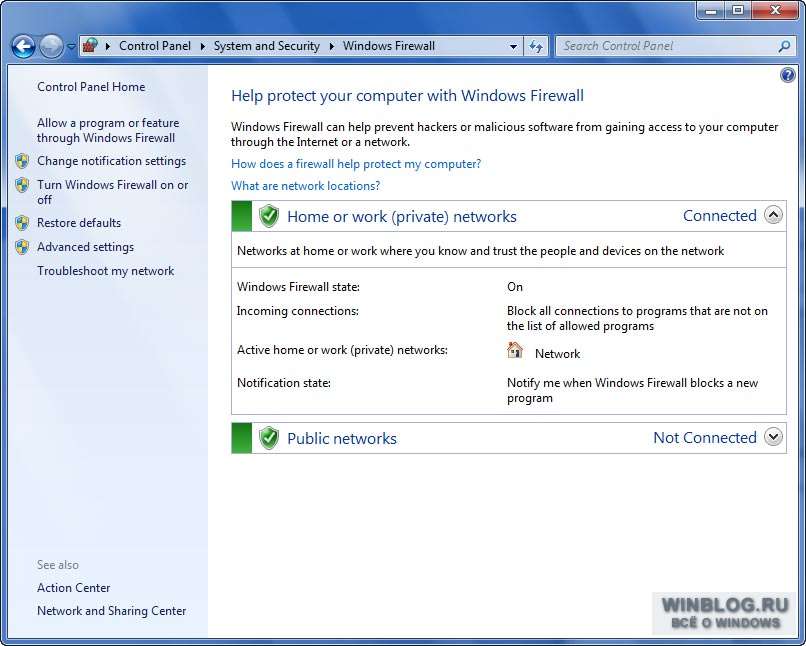
Task: Expand arrow after System and Security breadcrumb
Action: [332, 46]
